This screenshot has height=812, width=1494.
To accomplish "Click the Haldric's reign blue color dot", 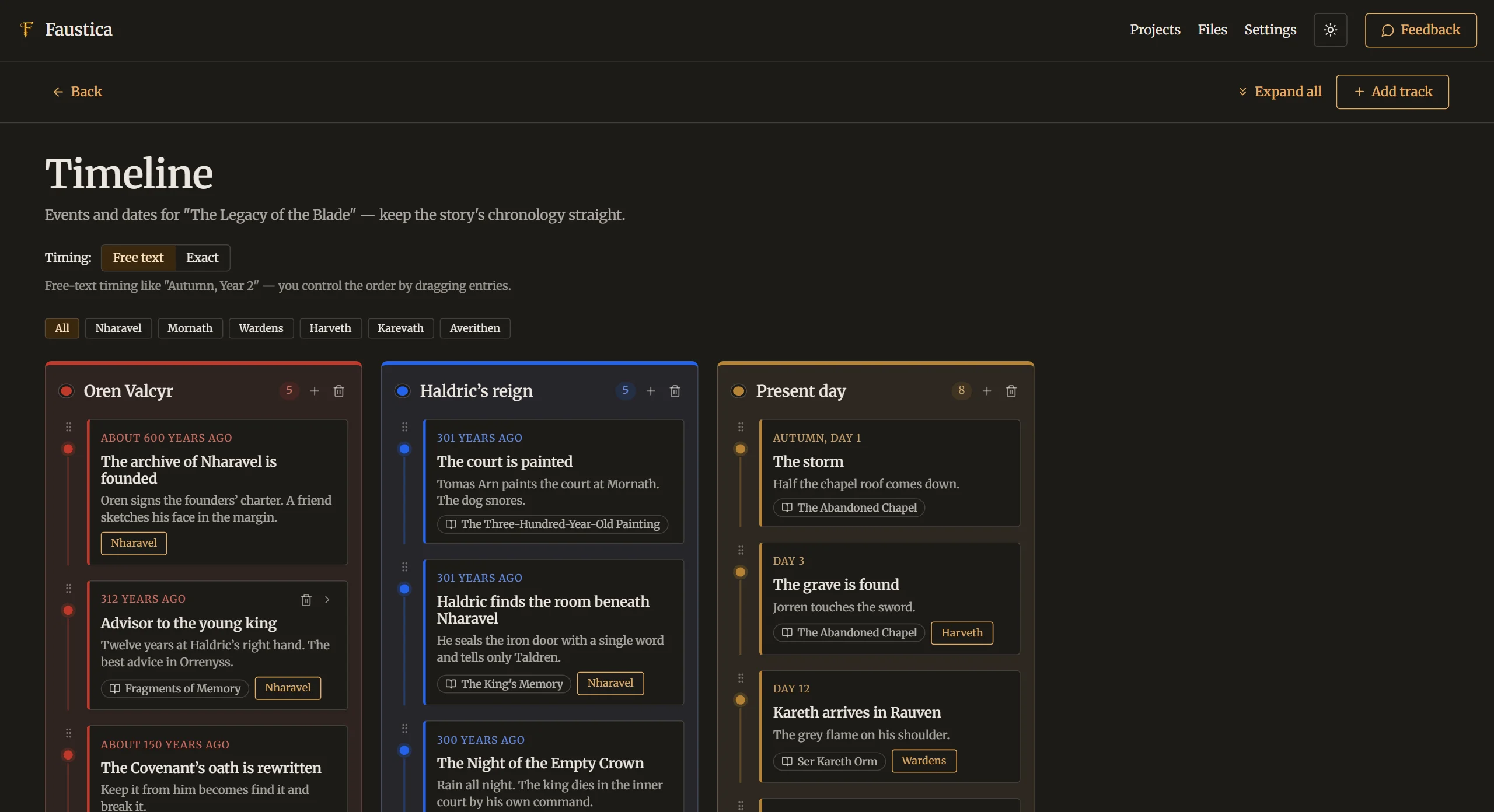I will (403, 391).
